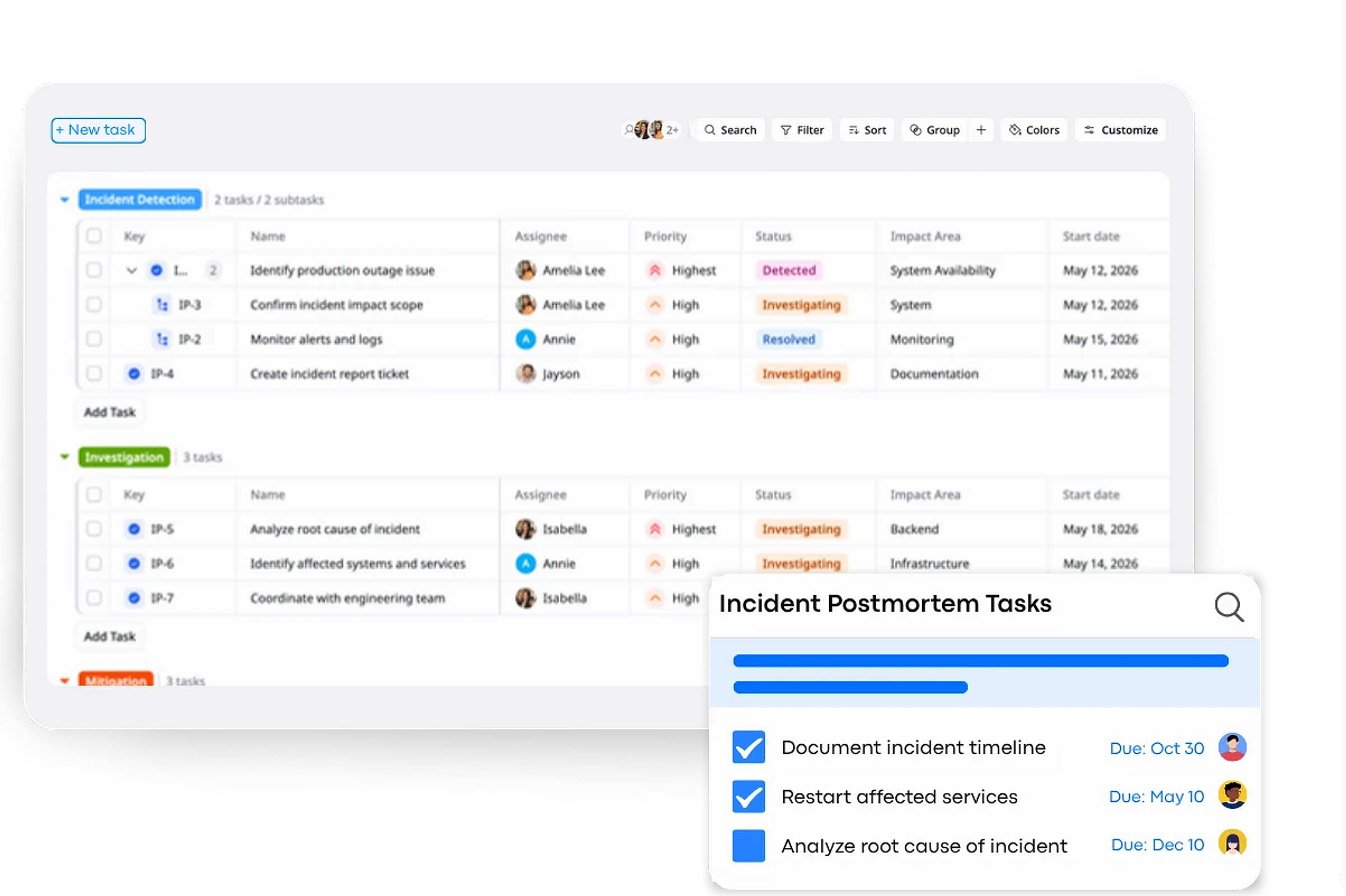Click the Sort button
This screenshot has height=896, width=1346.
tap(867, 130)
